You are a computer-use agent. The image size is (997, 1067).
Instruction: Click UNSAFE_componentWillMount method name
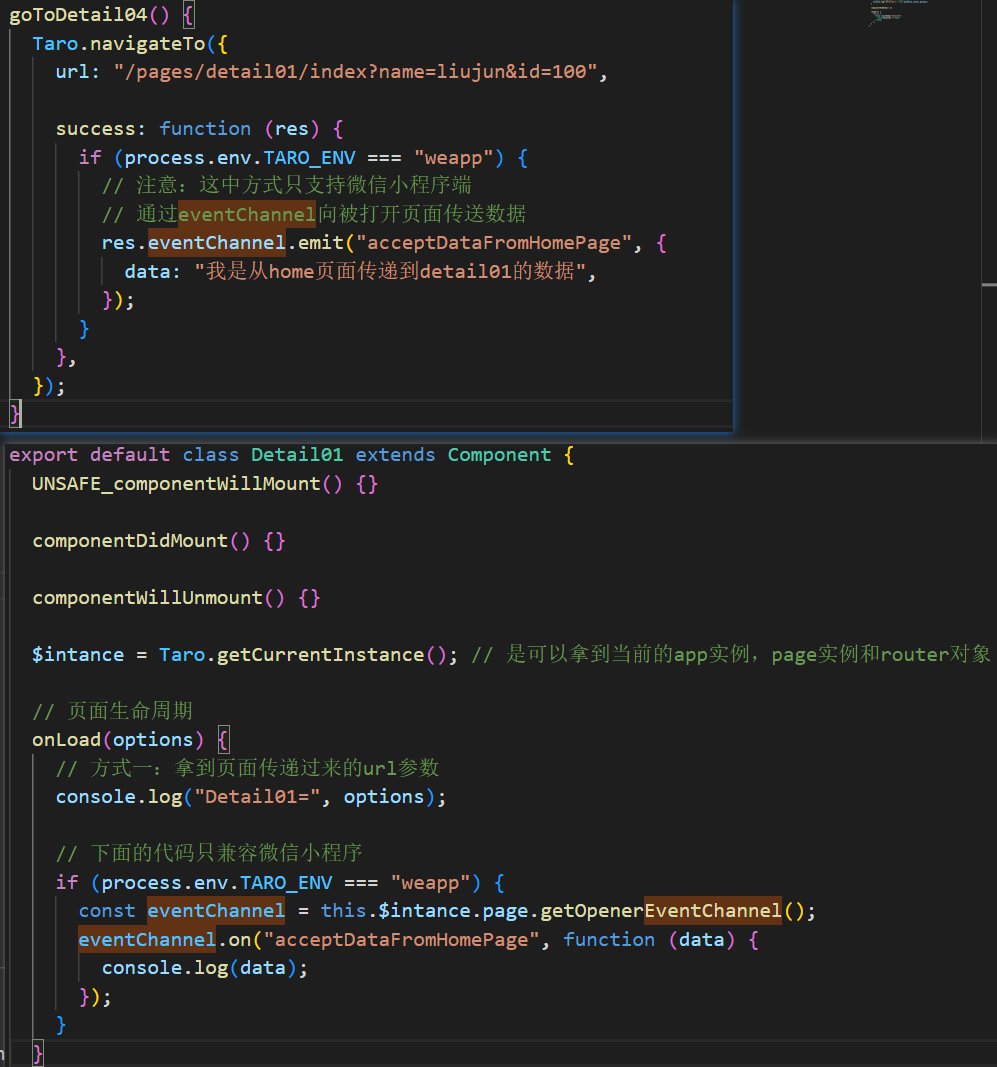click(176, 484)
